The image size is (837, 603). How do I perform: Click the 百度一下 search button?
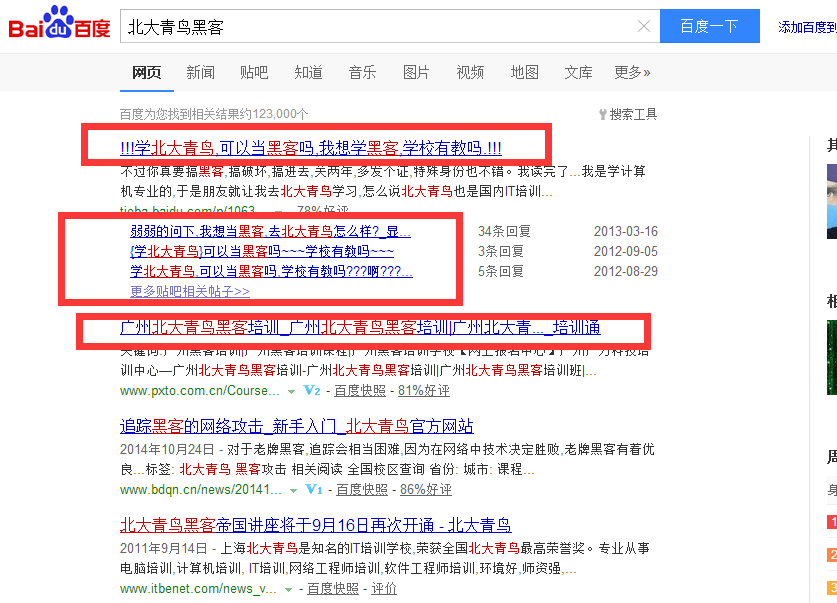pos(709,26)
